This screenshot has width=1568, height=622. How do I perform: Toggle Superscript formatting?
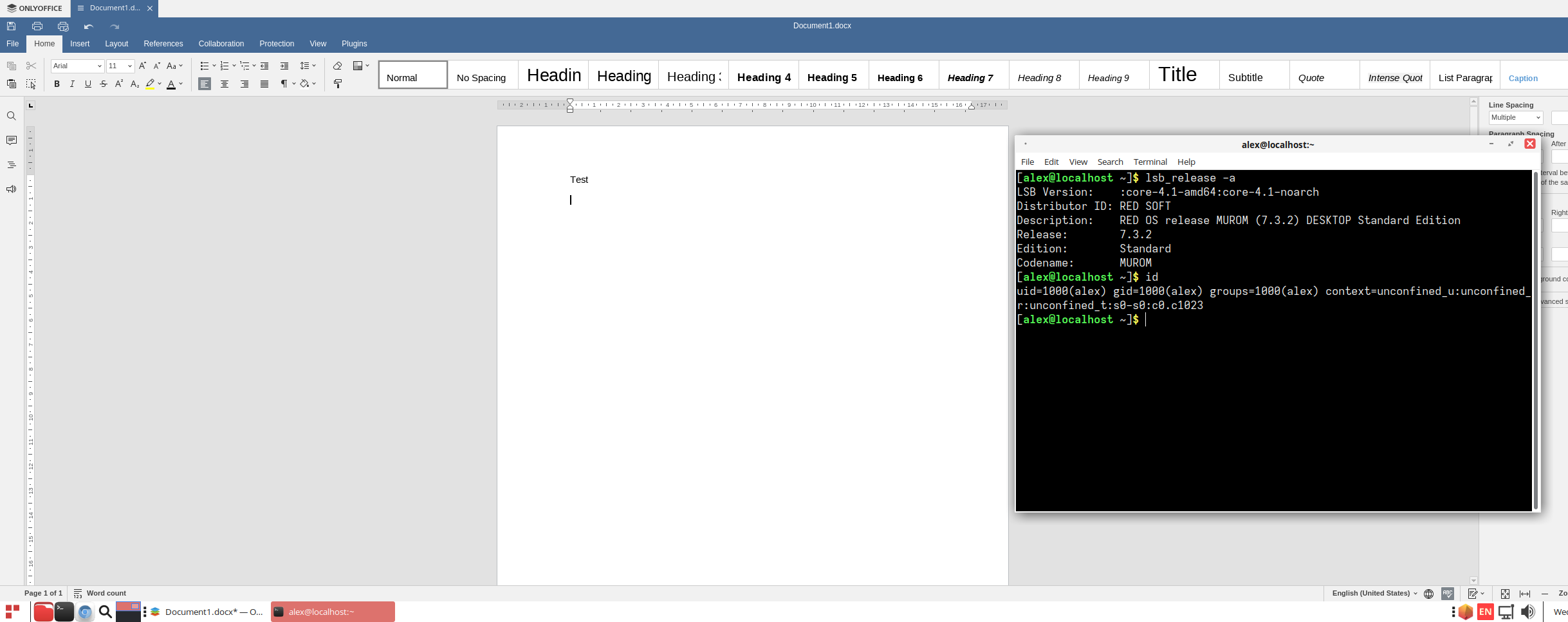119,84
